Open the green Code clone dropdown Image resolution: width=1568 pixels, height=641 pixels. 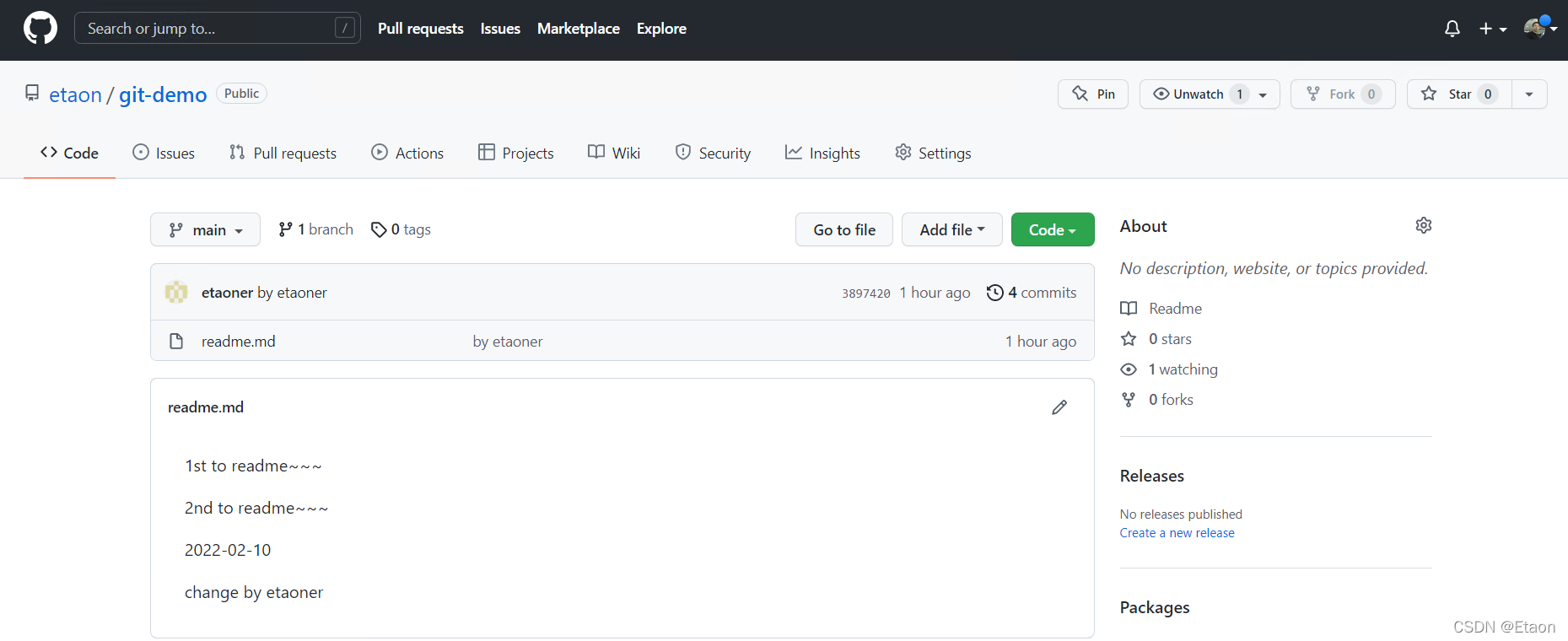pyautogui.click(x=1053, y=229)
